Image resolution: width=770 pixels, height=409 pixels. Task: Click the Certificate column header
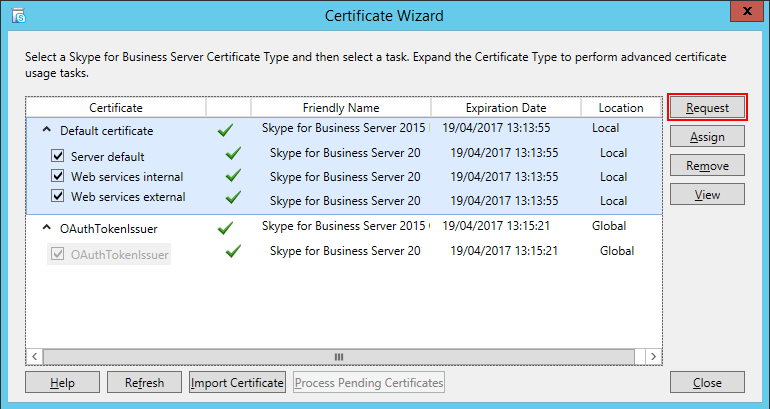pos(116,108)
